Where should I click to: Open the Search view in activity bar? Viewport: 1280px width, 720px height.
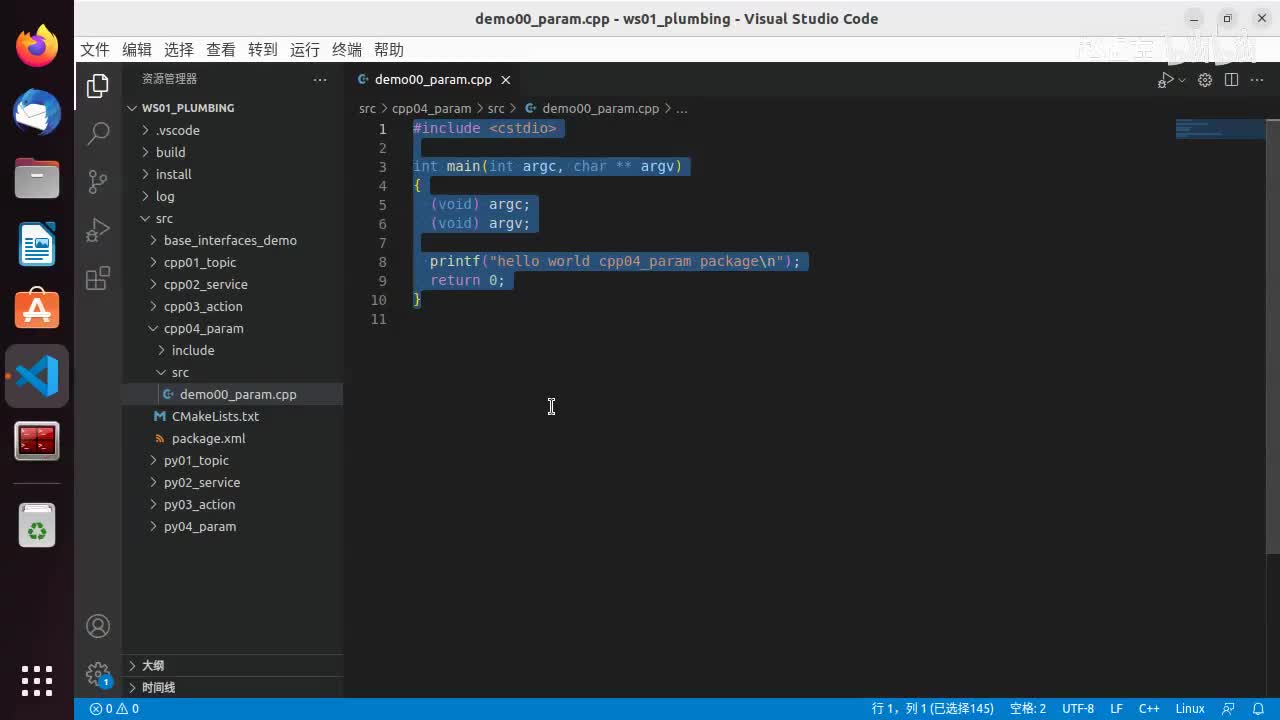pos(98,133)
